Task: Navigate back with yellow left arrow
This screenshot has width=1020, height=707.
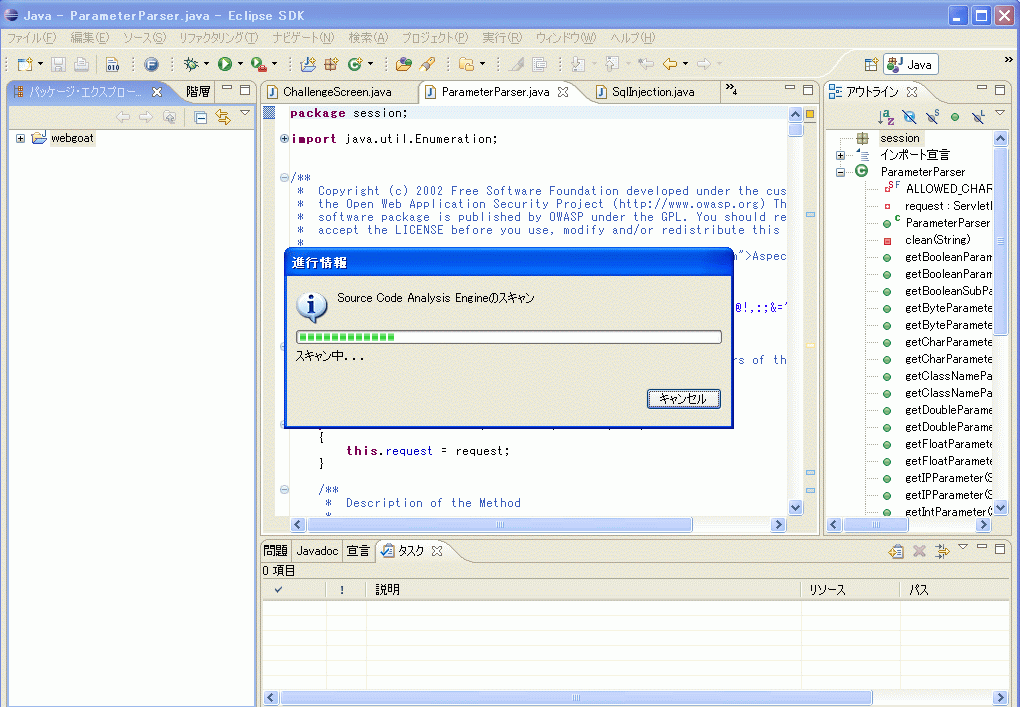Action: point(670,64)
